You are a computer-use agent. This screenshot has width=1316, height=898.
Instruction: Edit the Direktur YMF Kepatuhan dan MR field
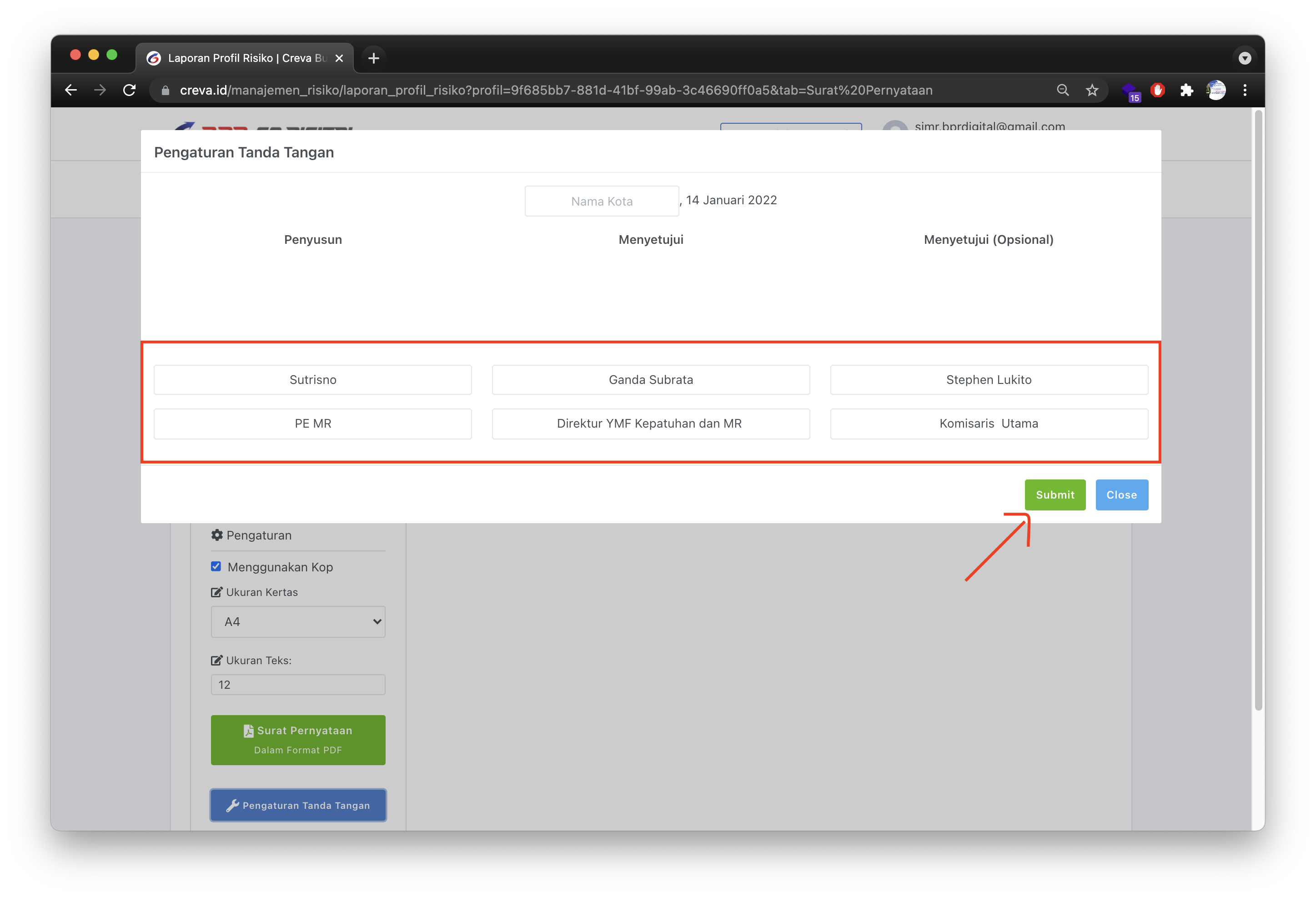click(651, 424)
